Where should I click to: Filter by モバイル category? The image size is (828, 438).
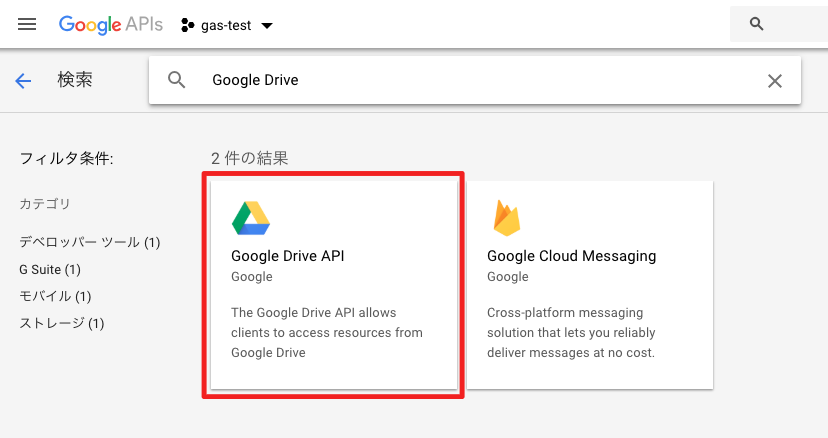55,296
